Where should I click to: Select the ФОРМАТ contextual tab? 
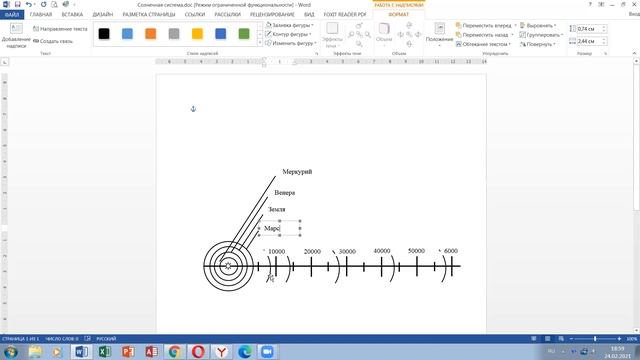(398, 15)
